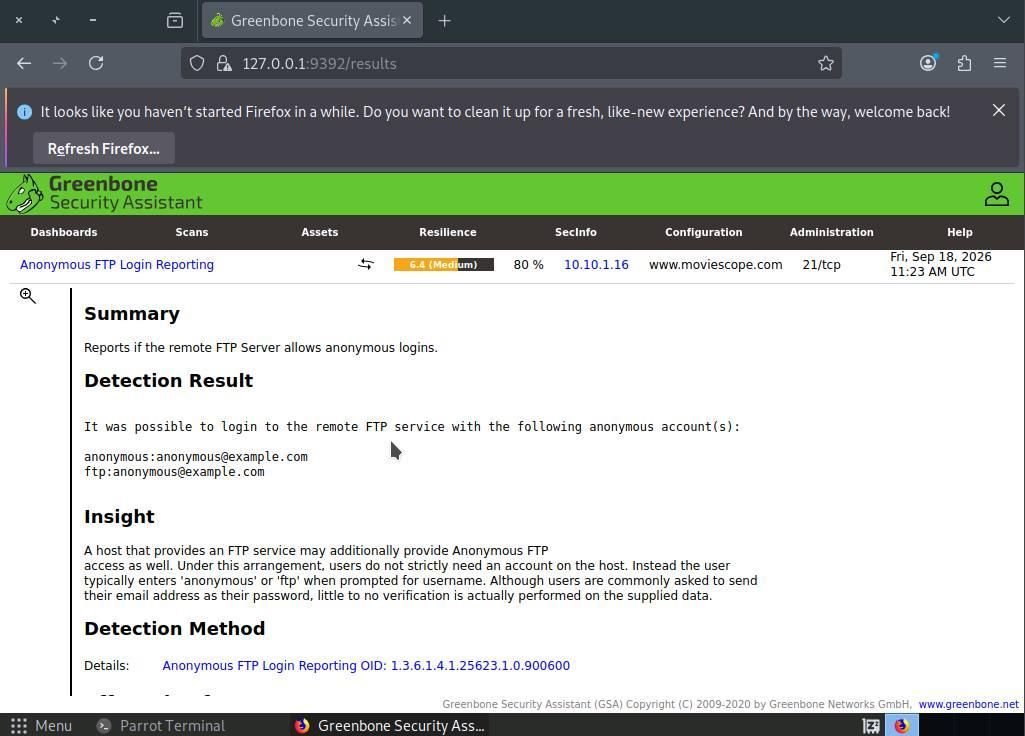The height and width of the screenshot is (736, 1025).
Task: Open the SecInfo menu
Action: coord(575,232)
